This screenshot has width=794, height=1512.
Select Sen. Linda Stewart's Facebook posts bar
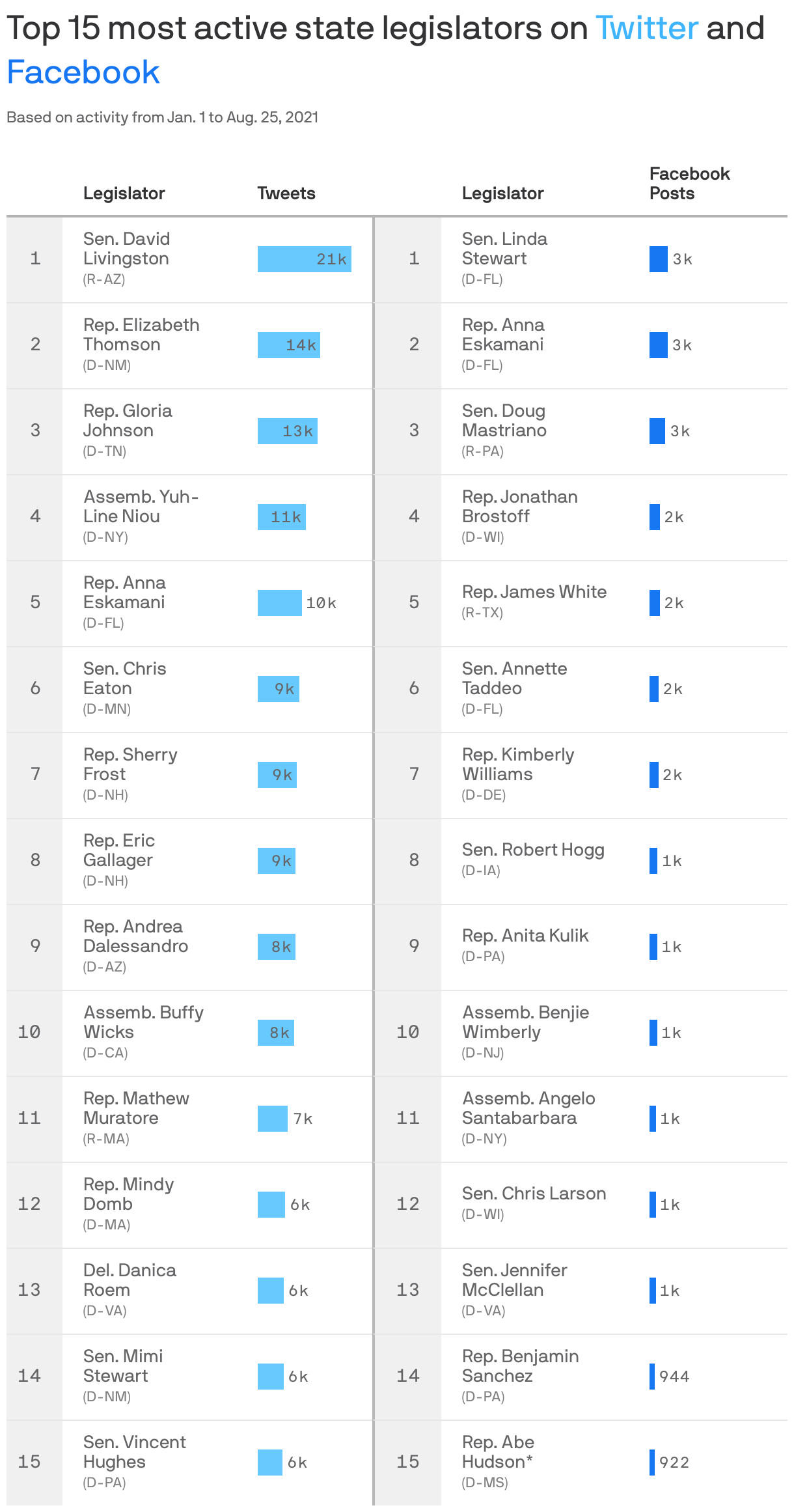coord(659,259)
